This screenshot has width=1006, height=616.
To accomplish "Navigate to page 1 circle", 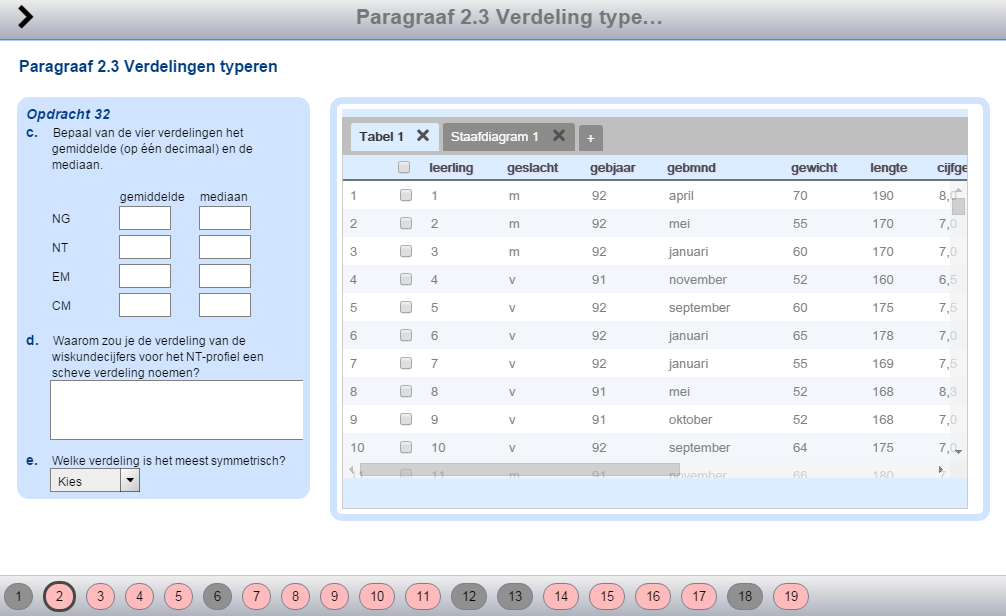I will click(x=19, y=596).
